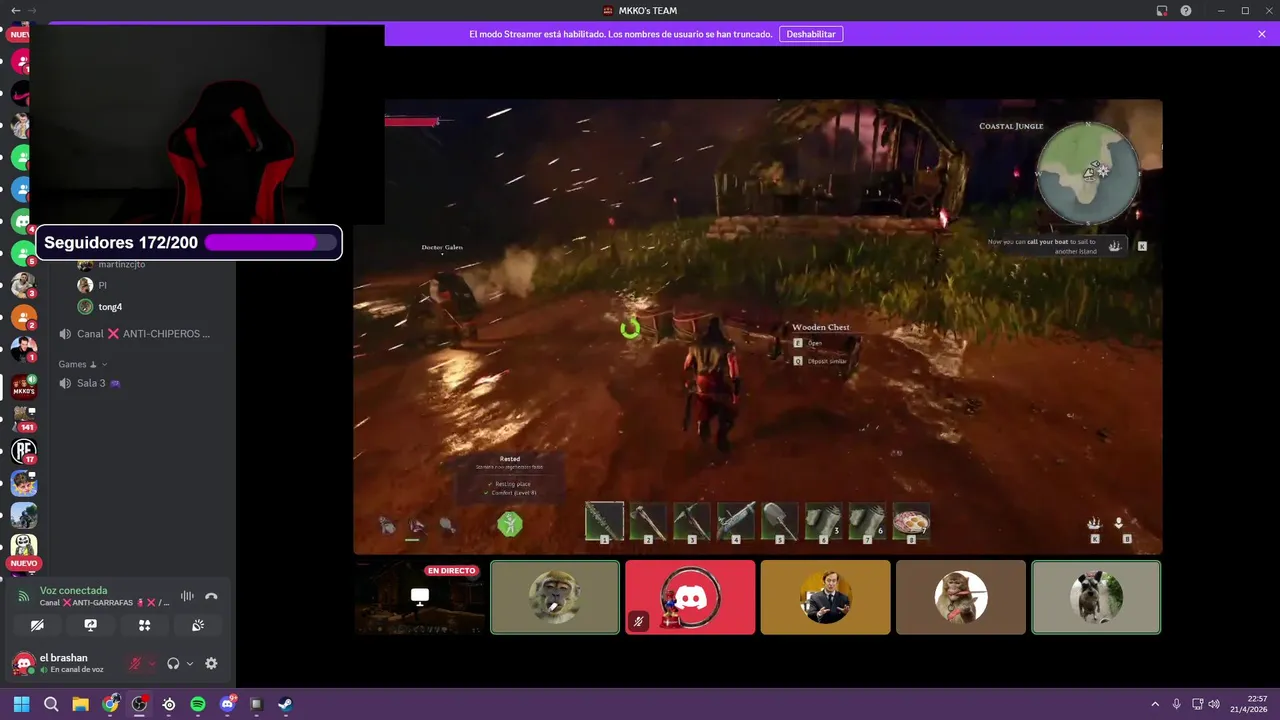
Task: Select the man in suit participant tile
Action: [825, 597]
